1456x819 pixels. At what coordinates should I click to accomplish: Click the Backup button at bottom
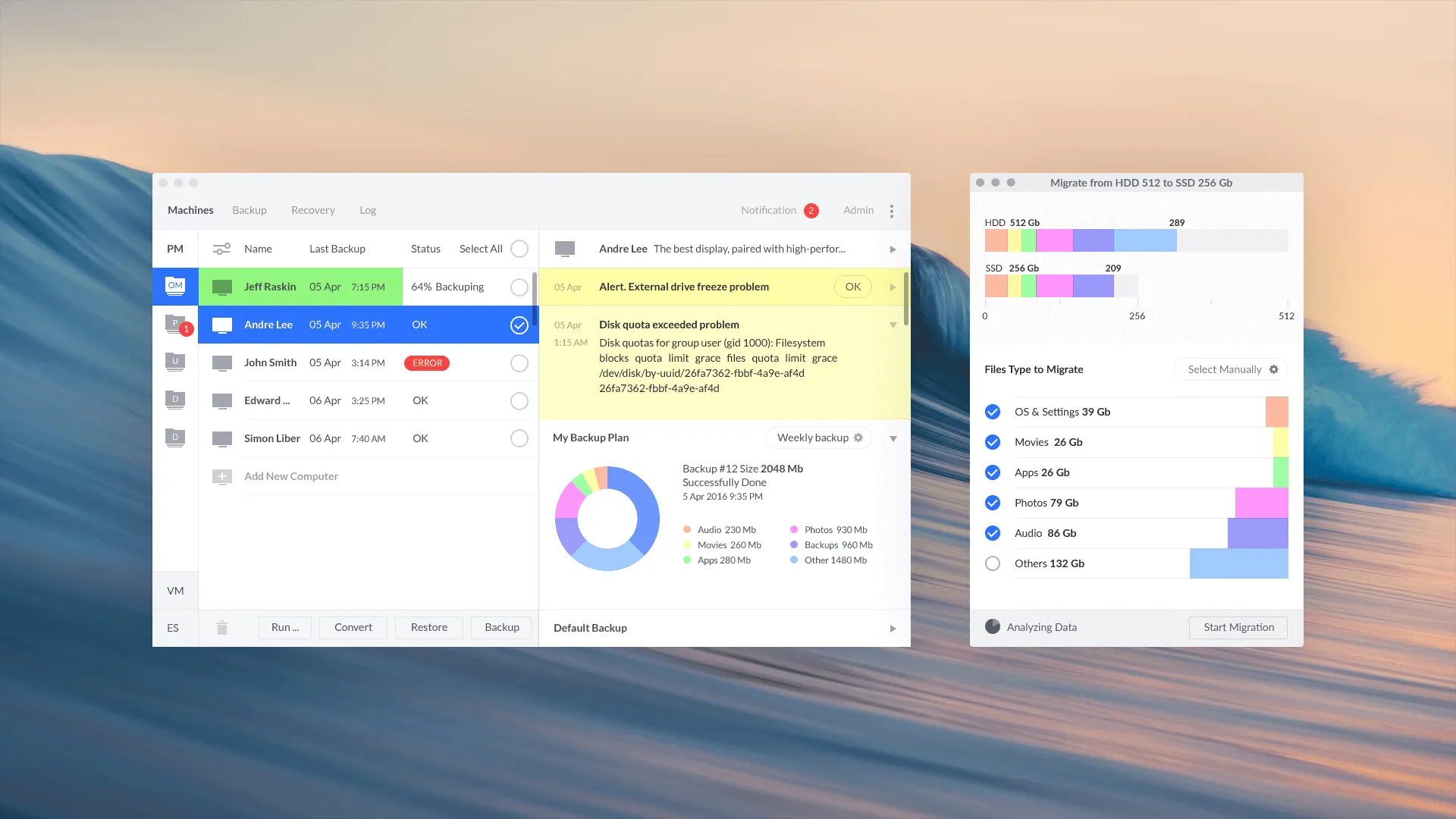tap(502, 627)
